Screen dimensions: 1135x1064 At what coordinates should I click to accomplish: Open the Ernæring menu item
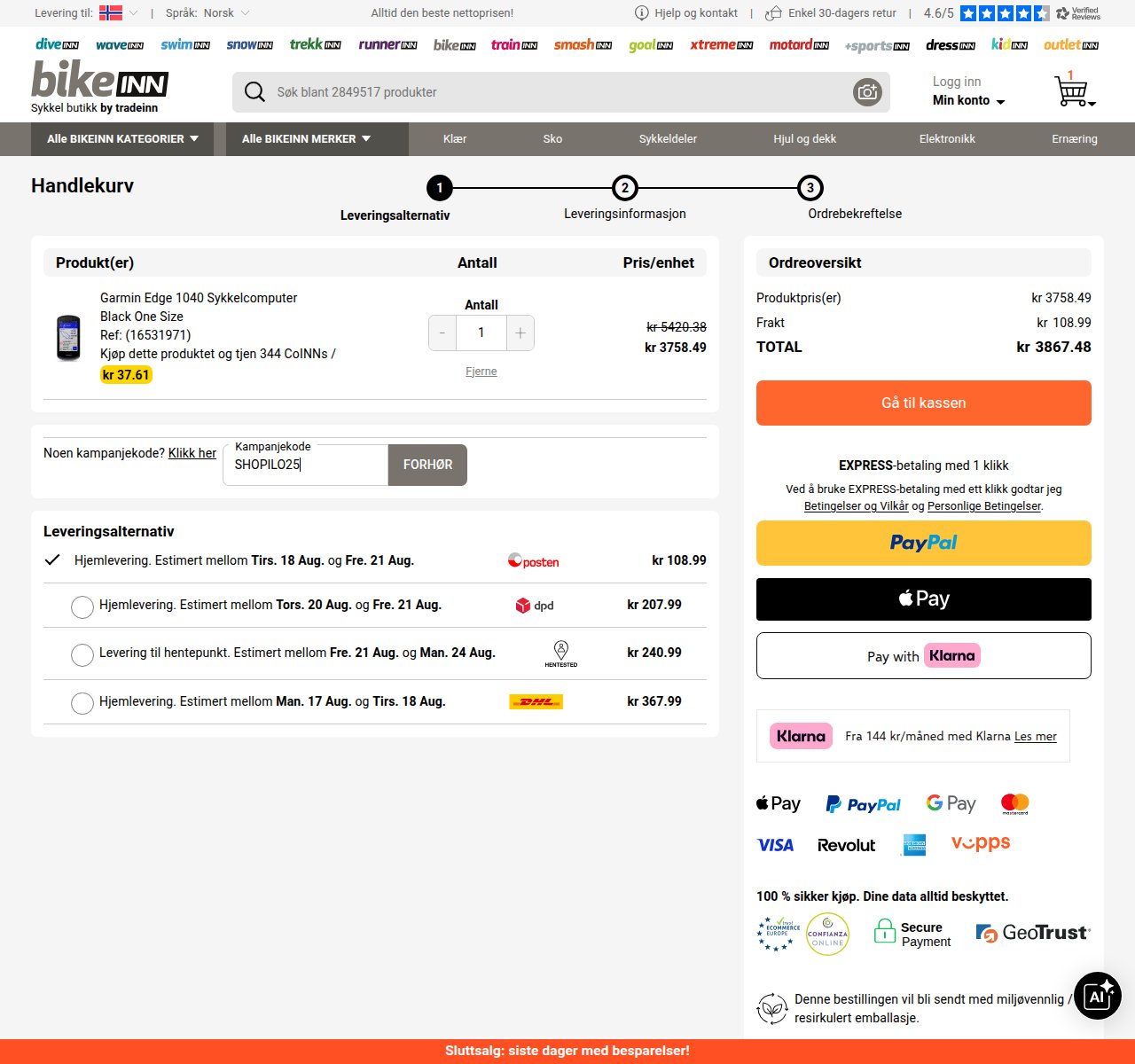point(1075,139)
